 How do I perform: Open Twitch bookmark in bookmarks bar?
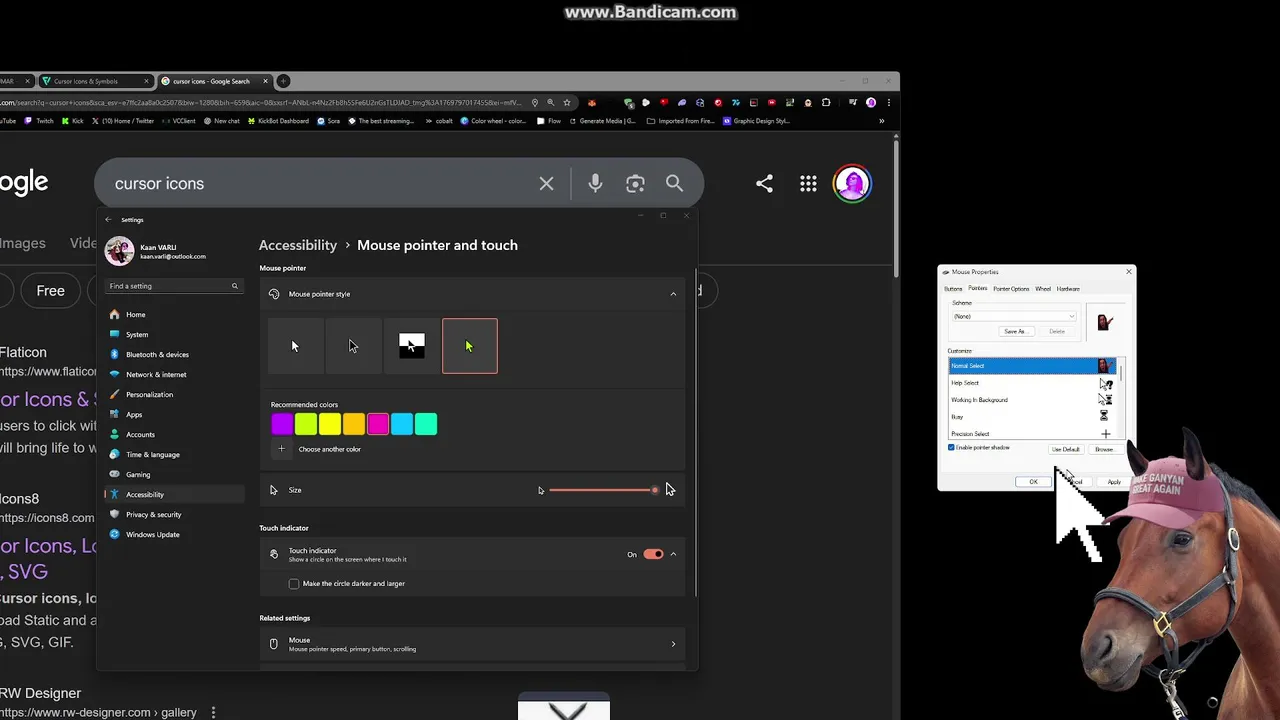40,121
